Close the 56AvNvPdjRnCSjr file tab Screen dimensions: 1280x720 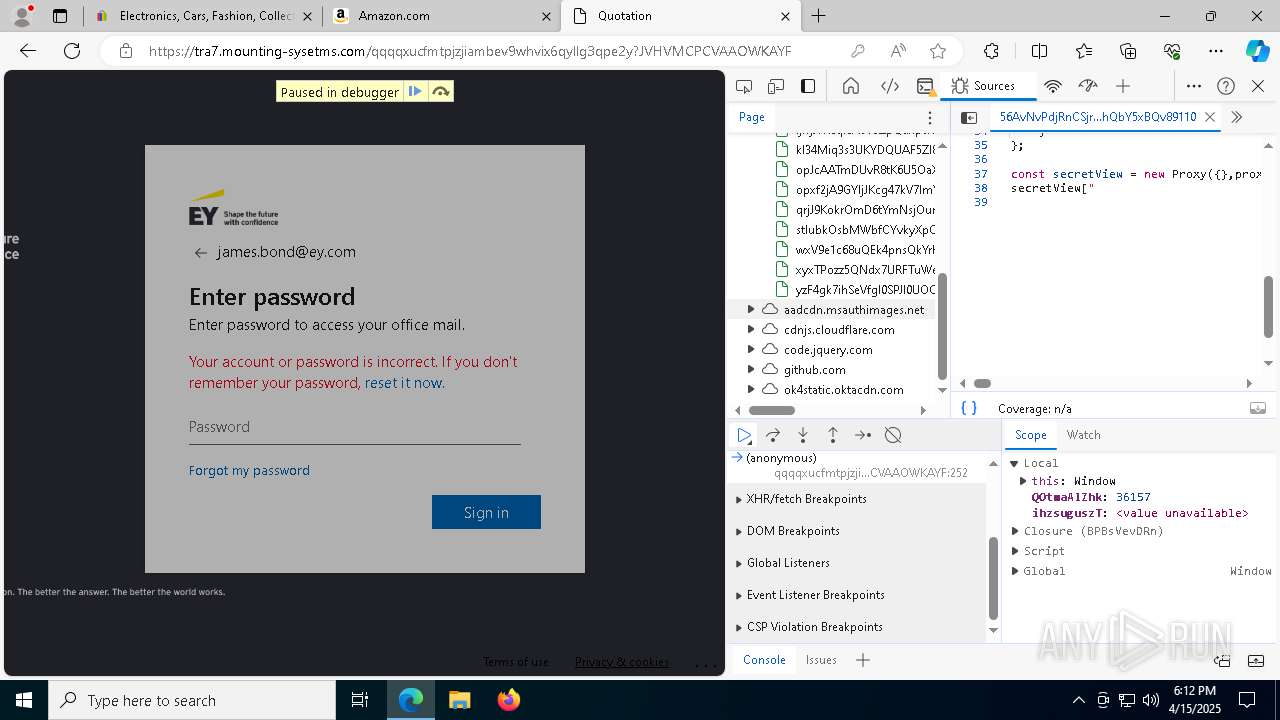coord(1210,117)
